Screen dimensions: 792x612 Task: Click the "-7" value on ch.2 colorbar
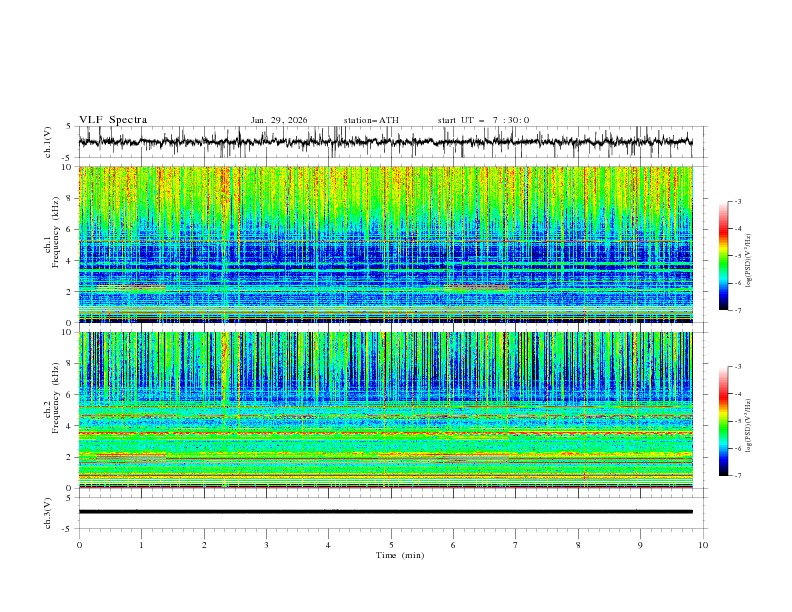pos(738,476)
